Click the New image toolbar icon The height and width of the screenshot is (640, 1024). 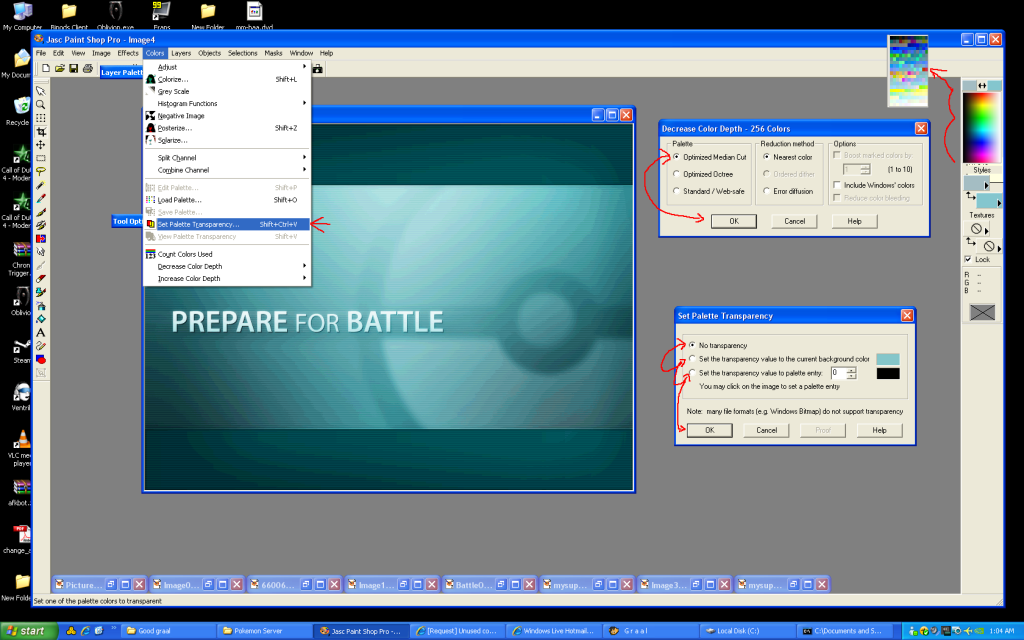[x=46, y=69]
